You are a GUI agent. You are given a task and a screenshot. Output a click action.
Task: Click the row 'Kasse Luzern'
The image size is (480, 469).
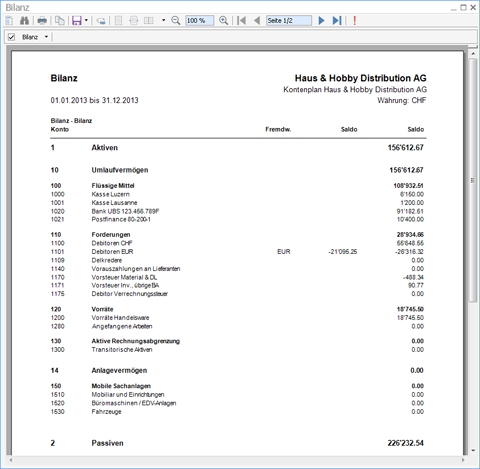pyautogui.click(x=237, y=194)
